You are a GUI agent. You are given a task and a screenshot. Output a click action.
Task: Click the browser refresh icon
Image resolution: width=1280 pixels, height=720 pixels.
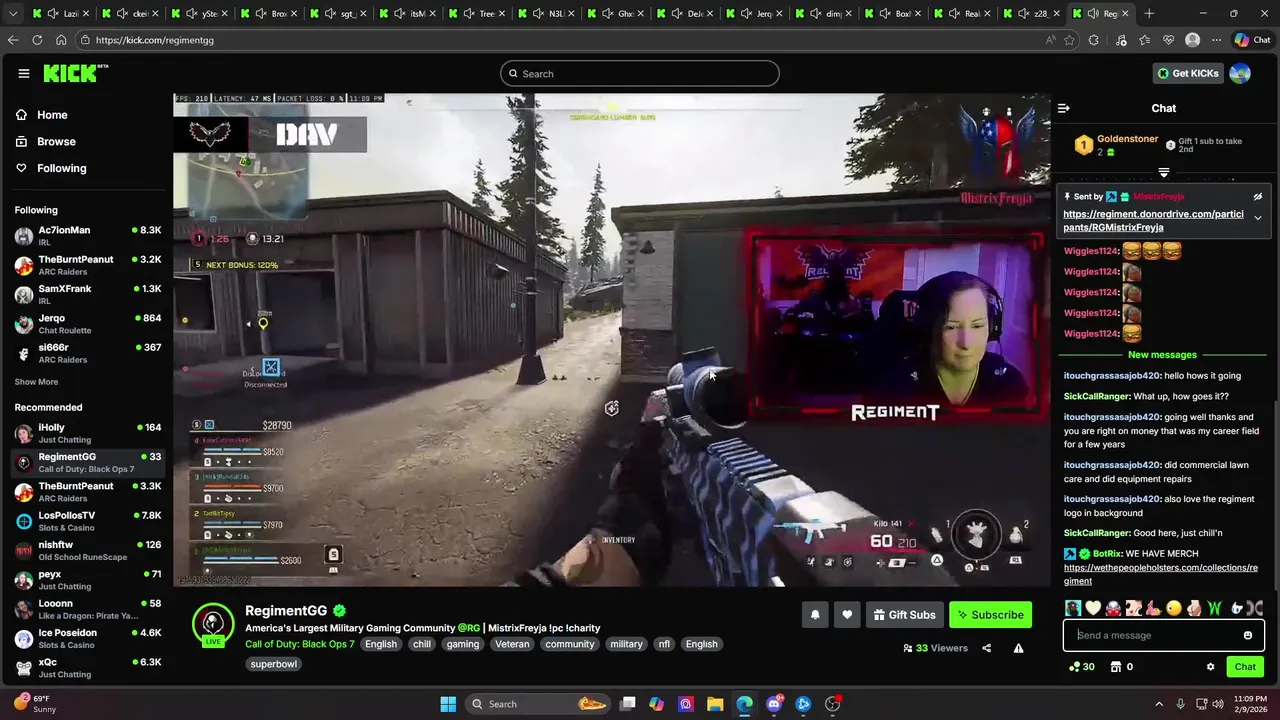[37, 40]
